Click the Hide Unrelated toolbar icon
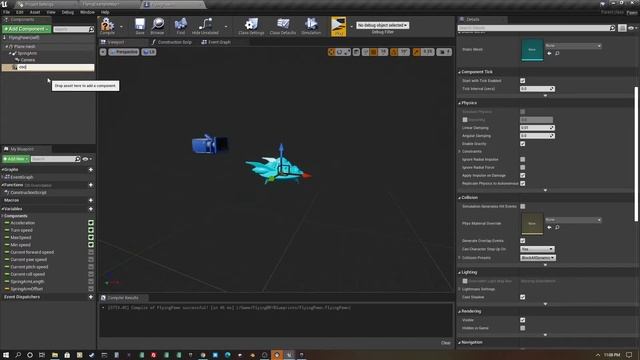This screenshot has width=640, height=360. [205, 26]
